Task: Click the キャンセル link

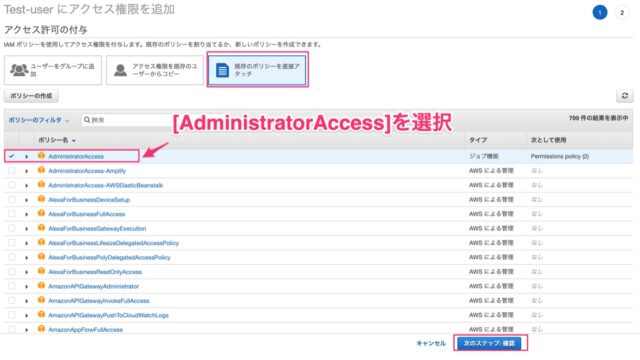Action: point(431,343)
